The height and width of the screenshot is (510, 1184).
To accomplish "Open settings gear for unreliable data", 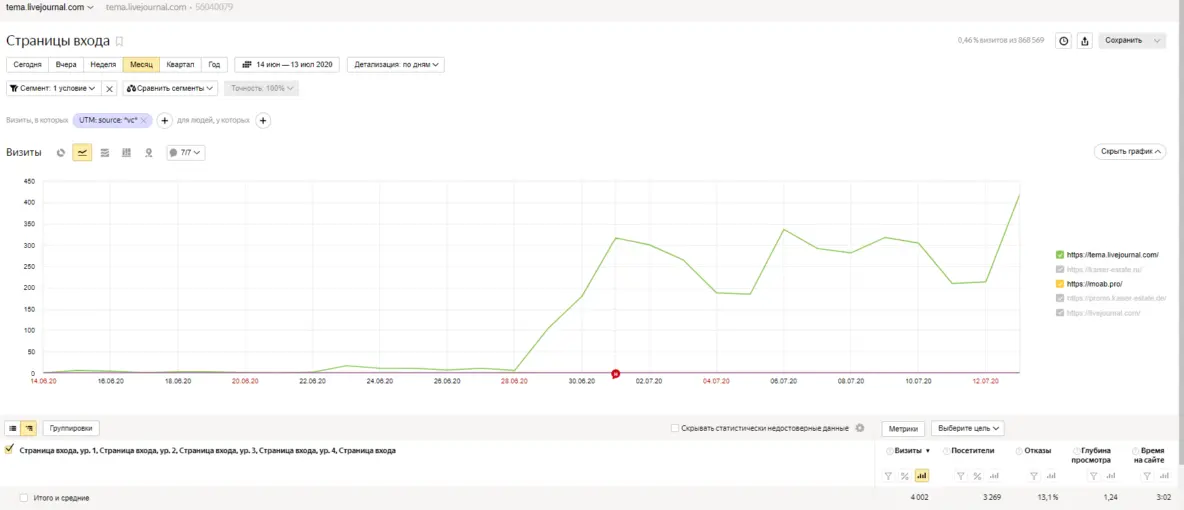I will (859, 428).
